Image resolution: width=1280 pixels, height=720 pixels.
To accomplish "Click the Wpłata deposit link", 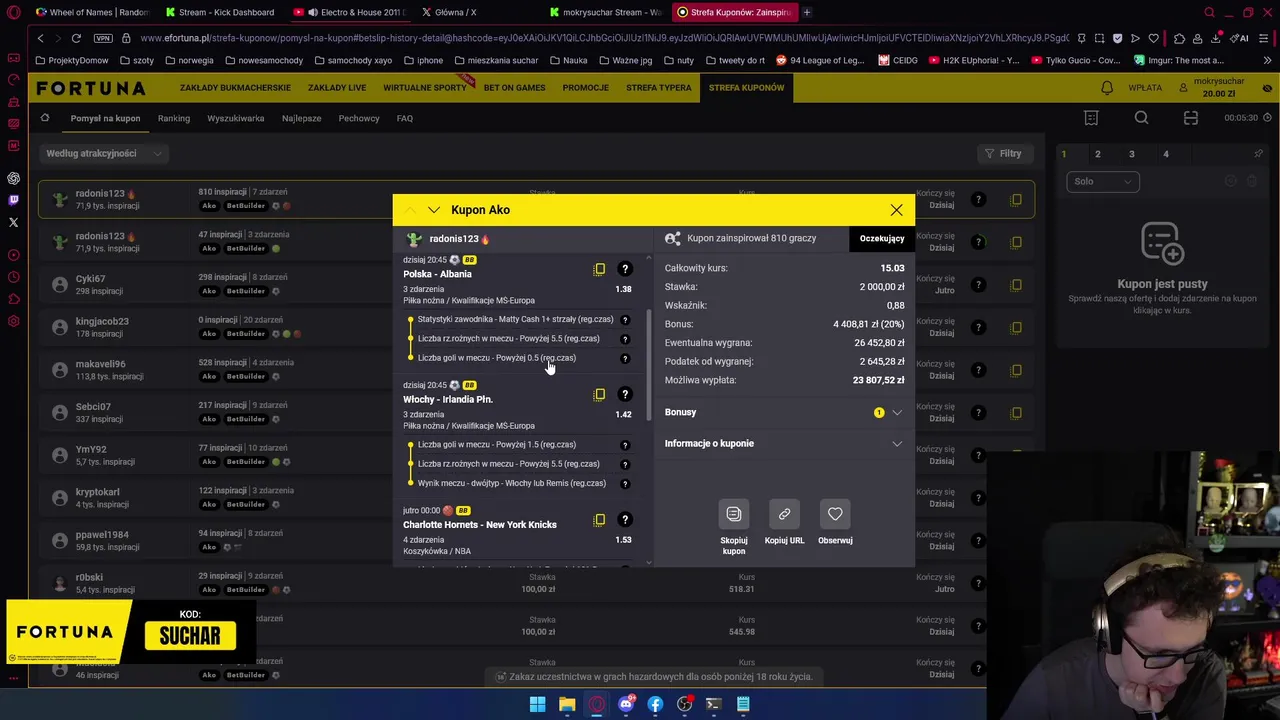I will pyautogui.click(x=1145, y=88).
